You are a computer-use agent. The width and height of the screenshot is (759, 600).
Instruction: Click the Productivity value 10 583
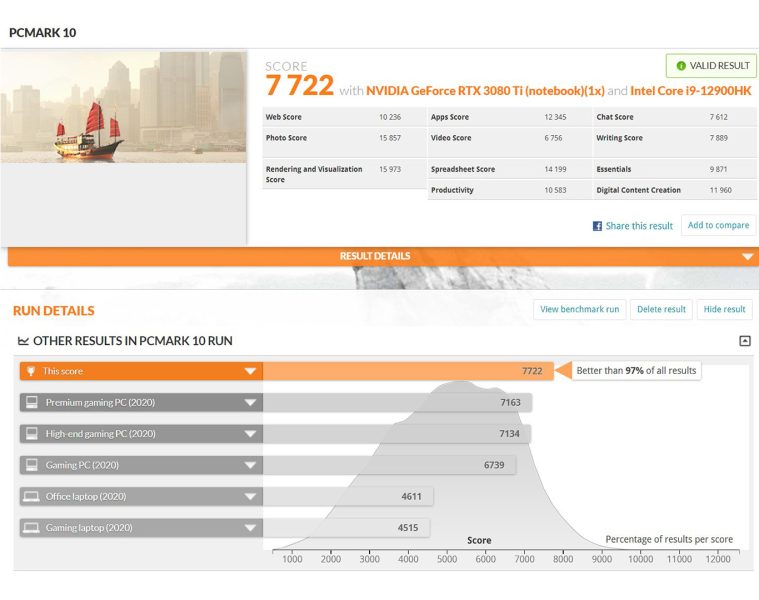555,190
